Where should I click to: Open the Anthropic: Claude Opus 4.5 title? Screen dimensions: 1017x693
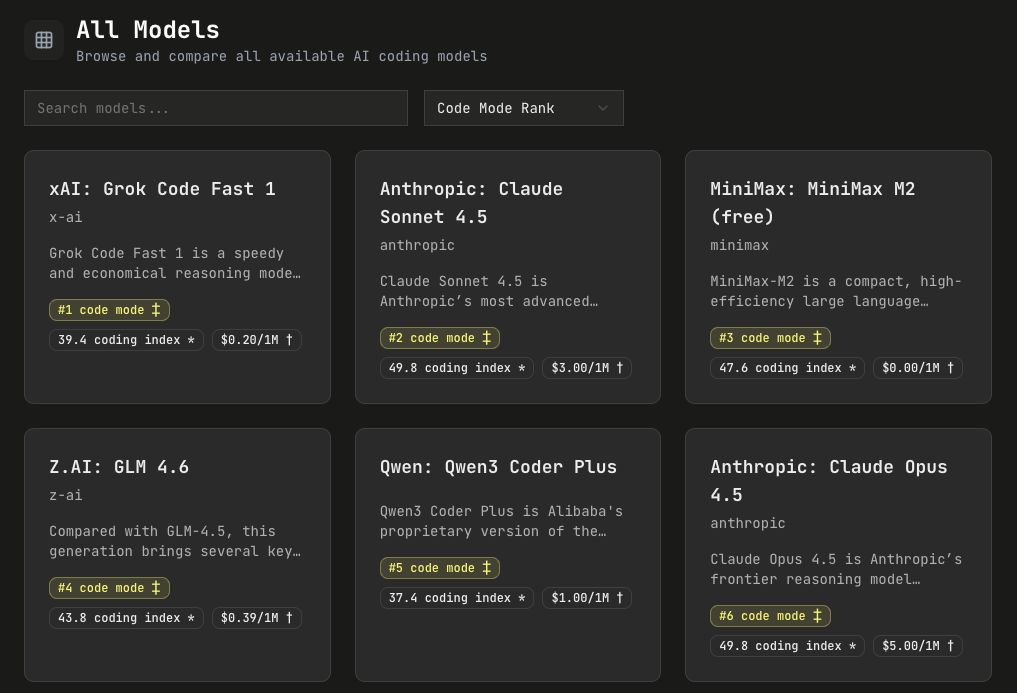[x=828, y=480]
